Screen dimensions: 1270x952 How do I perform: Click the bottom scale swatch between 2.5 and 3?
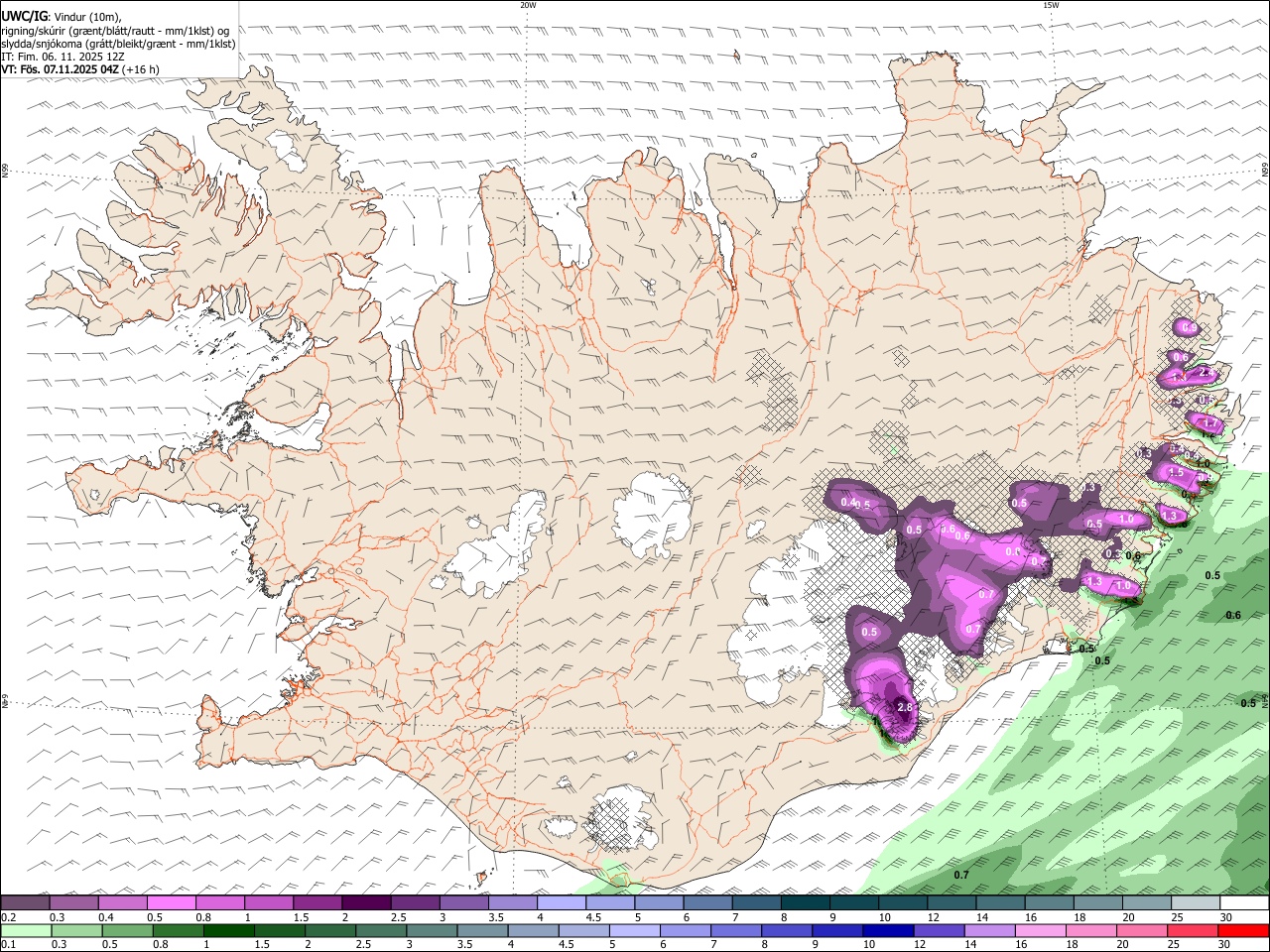[382, 930]
